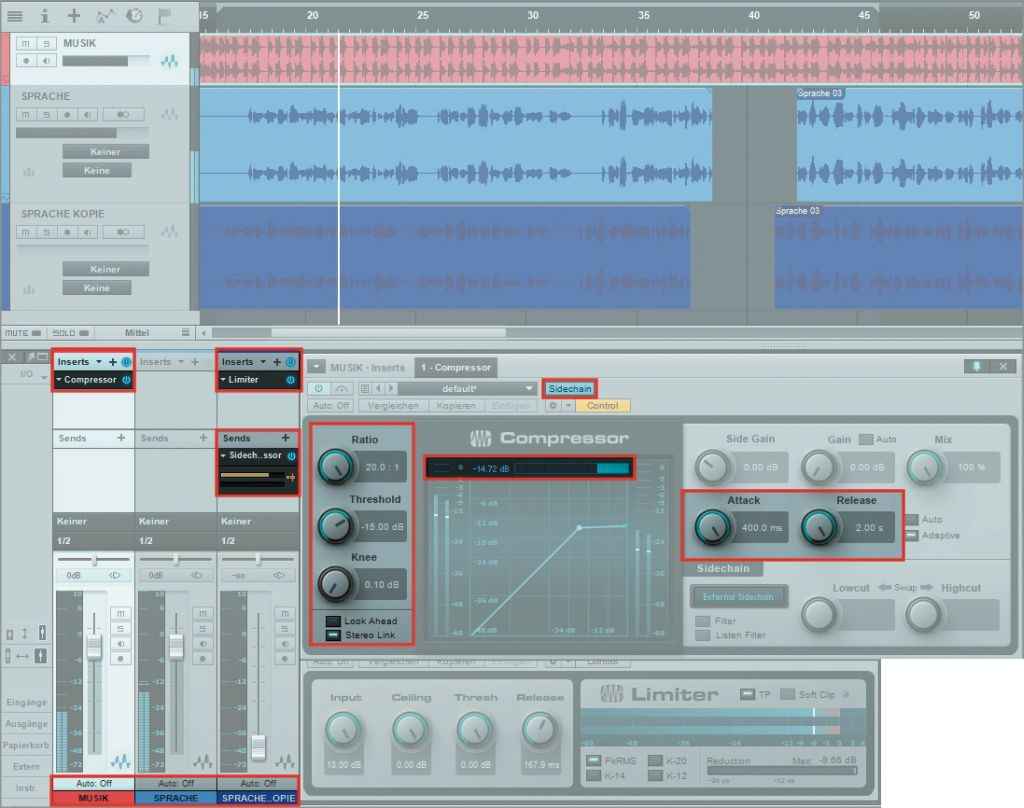Click Auto: Off under MUSIK mixer channel
This screenshot has height=808, width=1024.
[x=93, y=783]
